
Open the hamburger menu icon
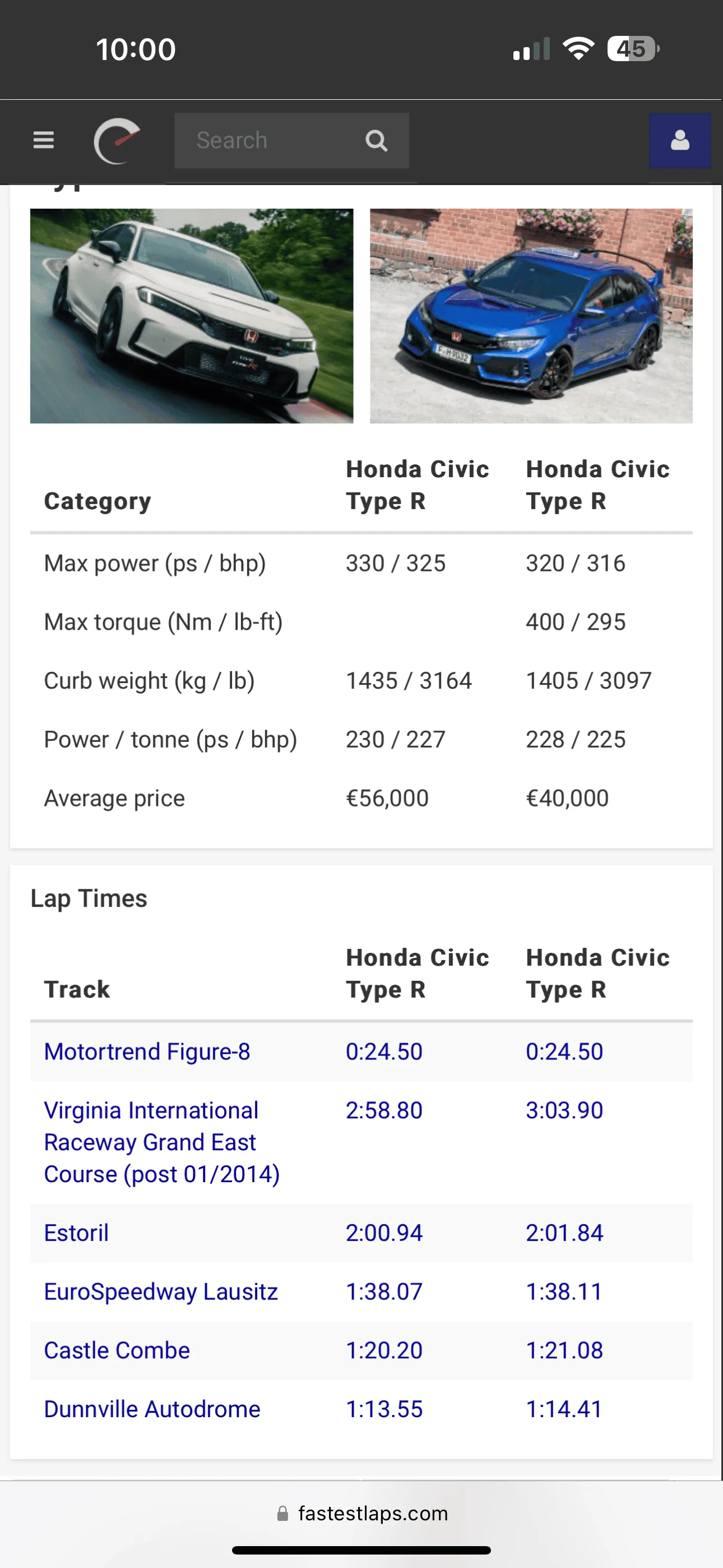pyautogui.click(x=43, y=140)
